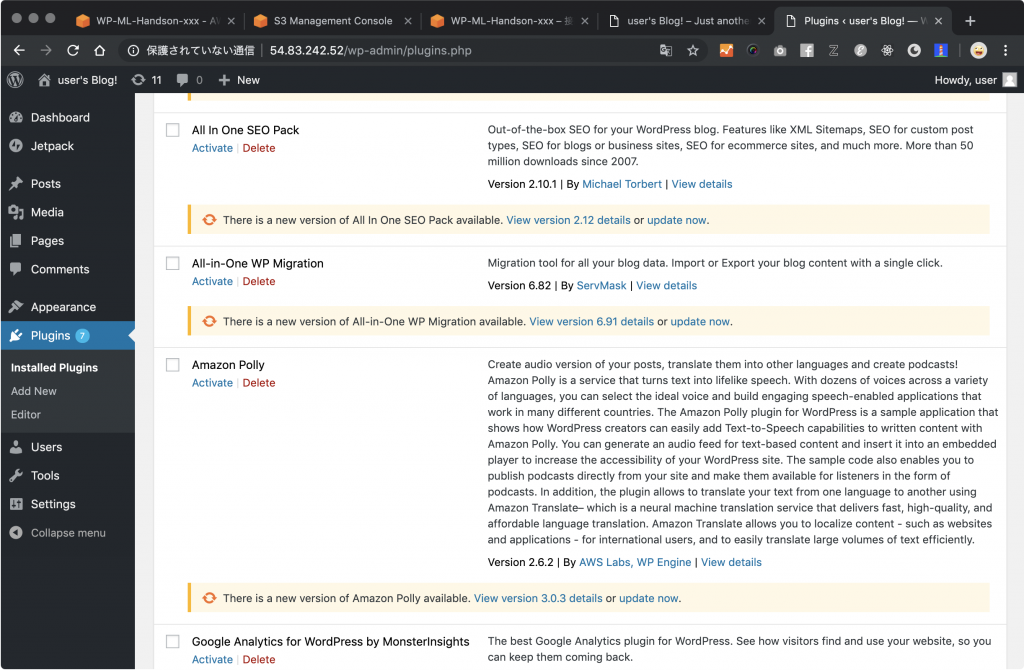This screenshot has width=1024, height=670.
Task: Open the comments bubble in admin bar
Action: click(189, 80)
